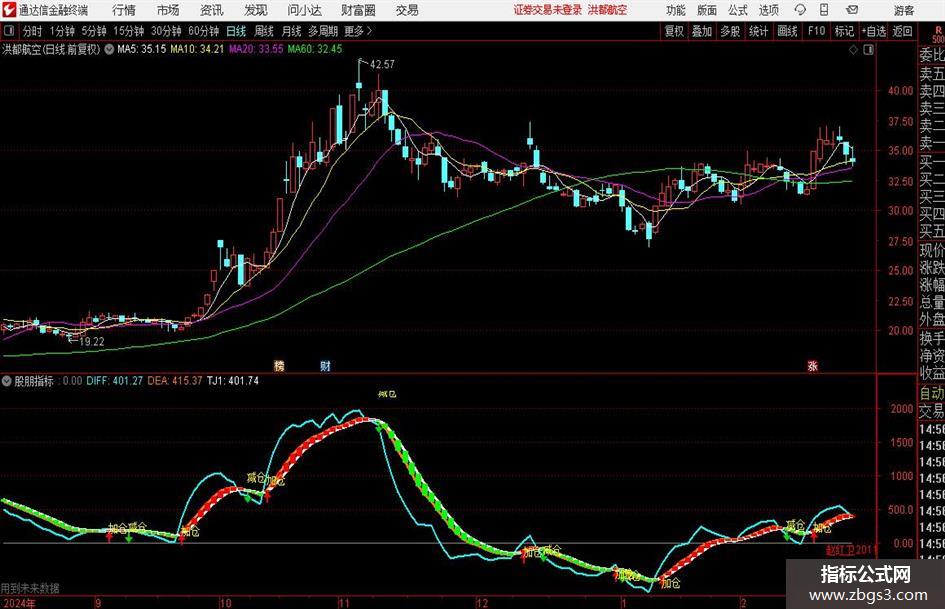Open the 市场 menu
The image size is (945, 609).
click(x=168, y=10)
